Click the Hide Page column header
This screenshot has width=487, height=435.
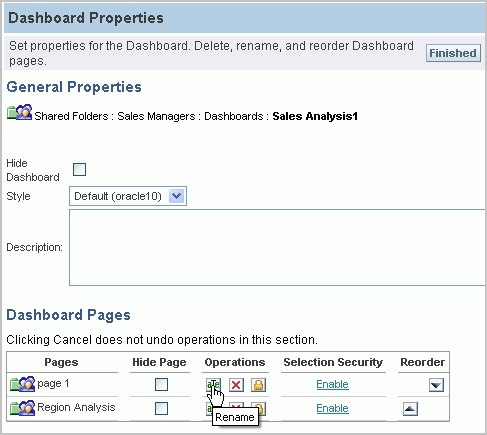[159, 362]
